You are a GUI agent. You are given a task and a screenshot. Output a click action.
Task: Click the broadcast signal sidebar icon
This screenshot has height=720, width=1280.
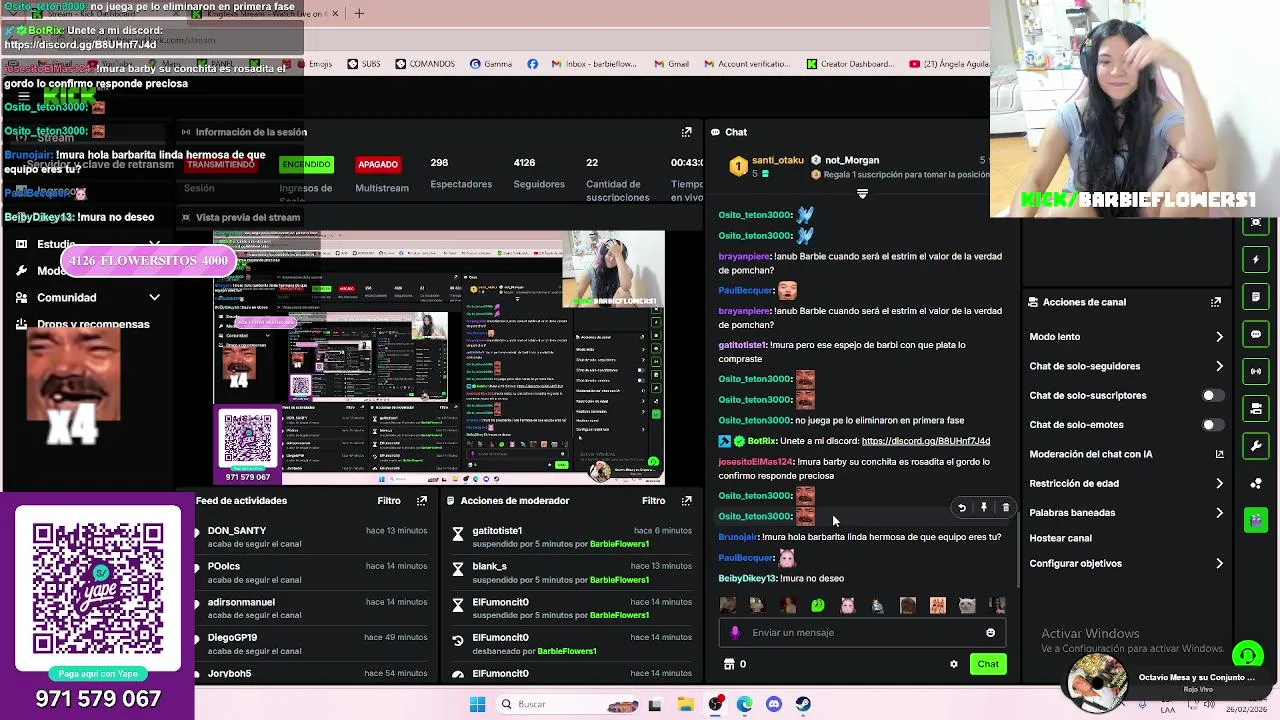(1256, 371)
